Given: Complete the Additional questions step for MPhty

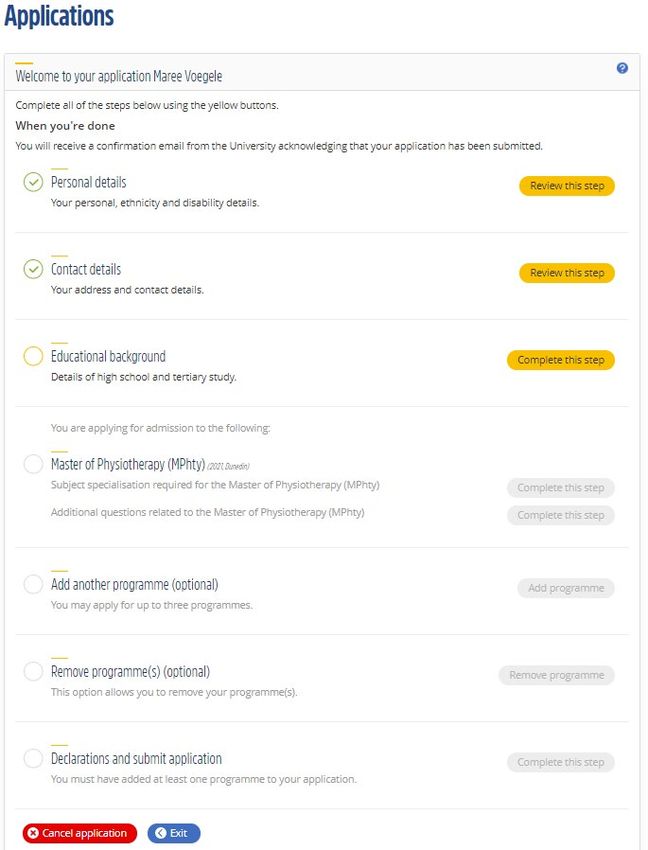Looking at the screenshot, I should [561, 515].
